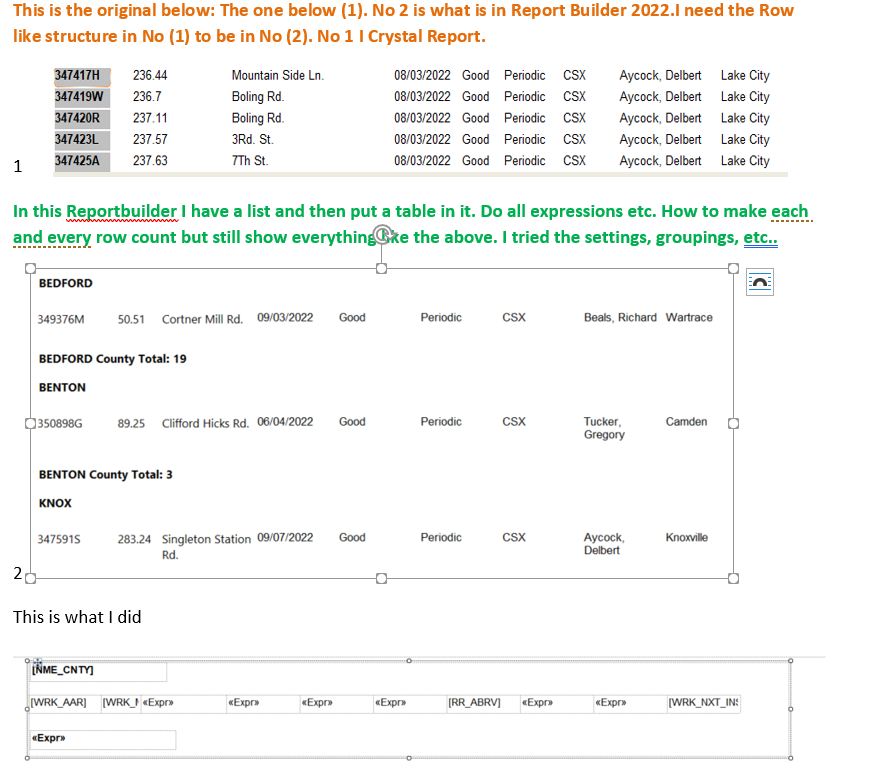The height and width of the screenshot is (781, 873).
Task: Select the [RR_ABRV] field in the design row
Action: pyautogui.click(x=483, y=703)
